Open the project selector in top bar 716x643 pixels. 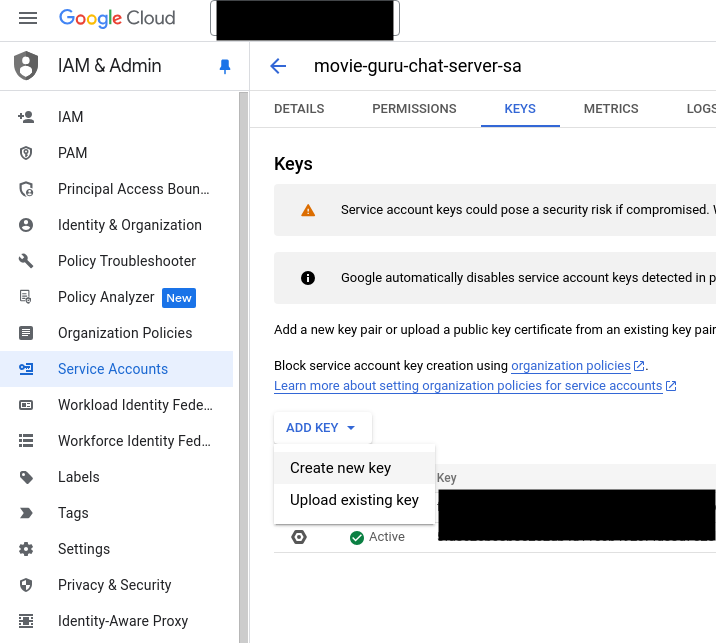point(305,19)
